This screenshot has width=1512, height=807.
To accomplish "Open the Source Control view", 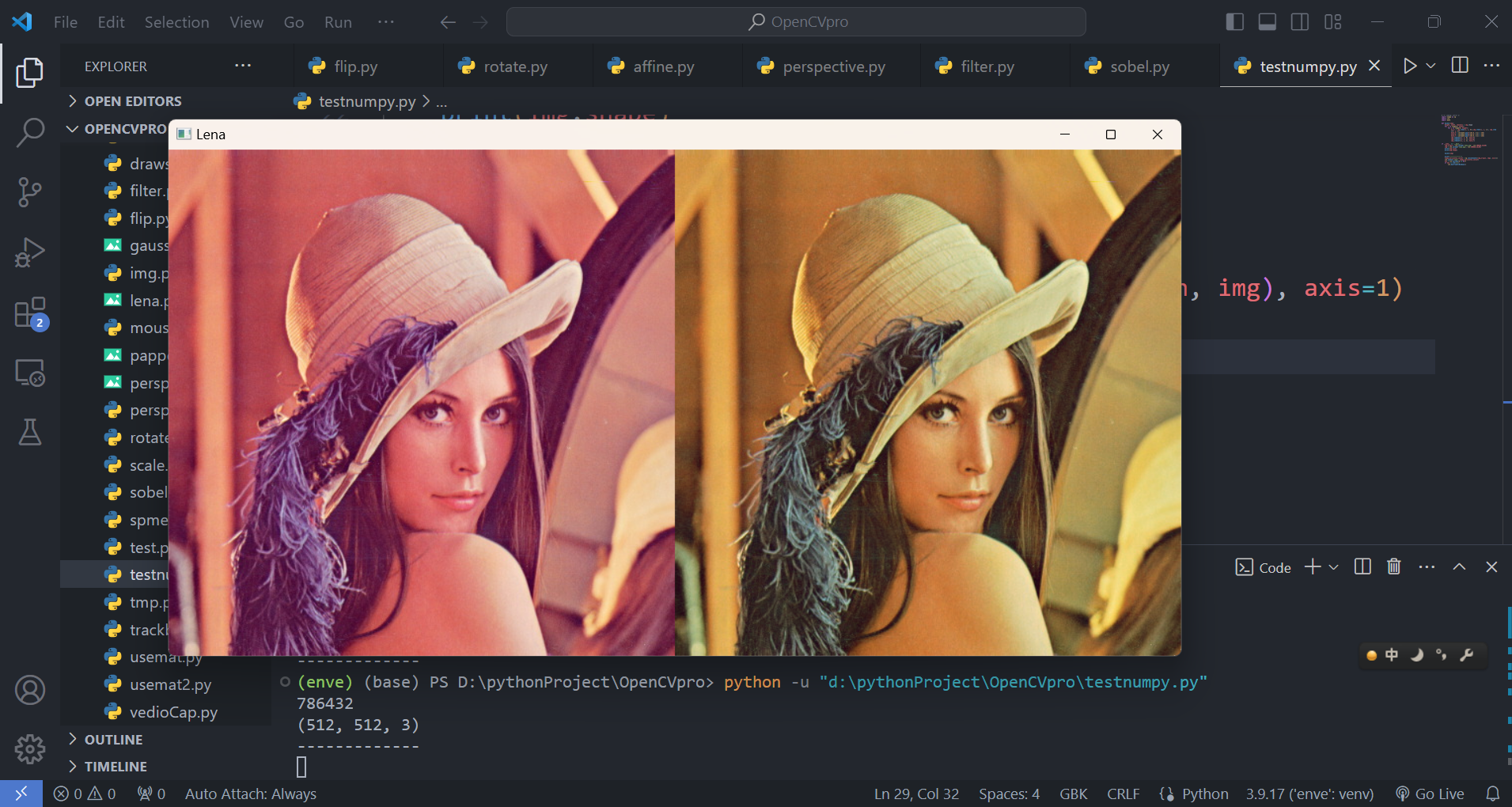I will coord(30,192).
